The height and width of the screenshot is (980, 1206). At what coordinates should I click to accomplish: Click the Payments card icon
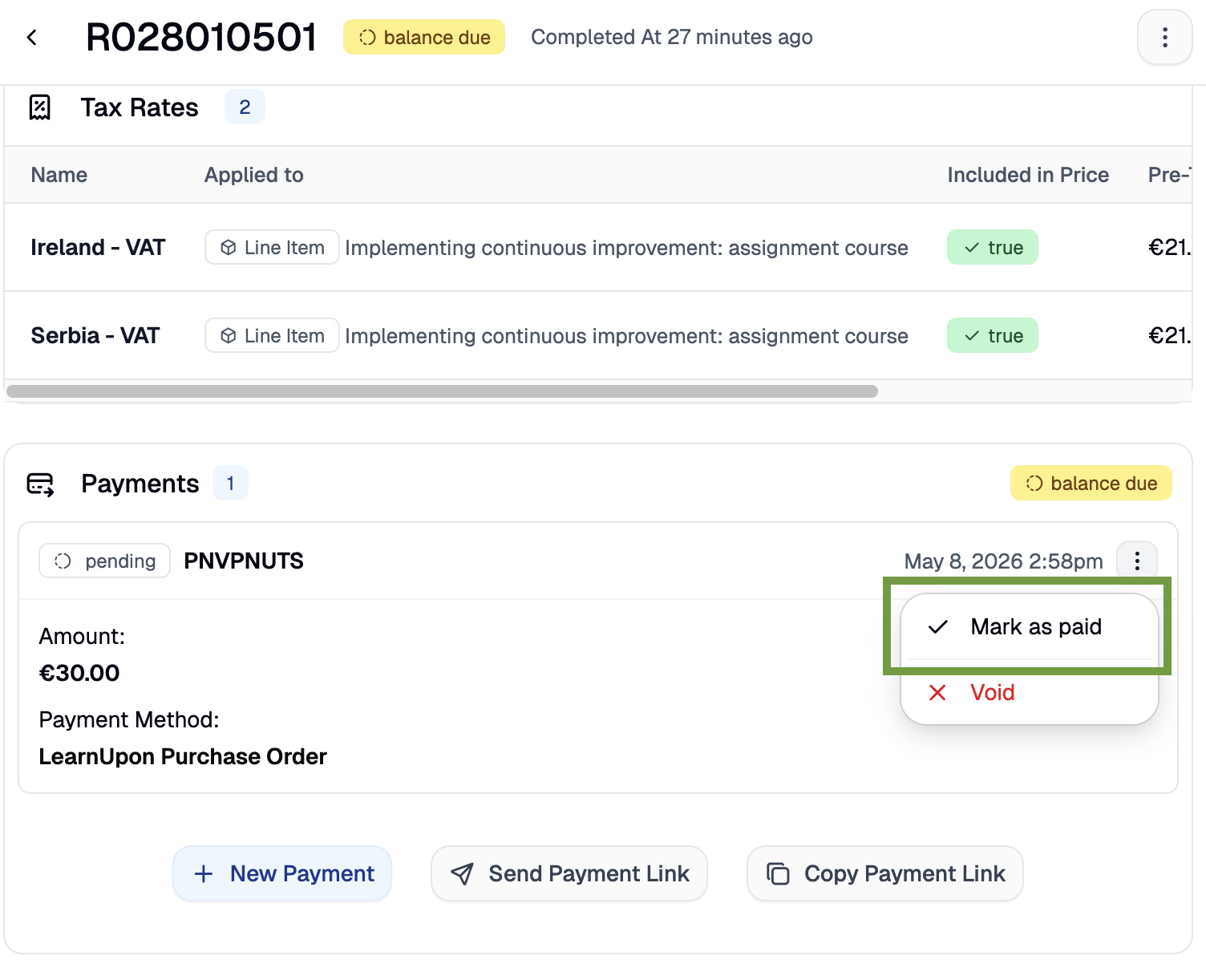41,484
